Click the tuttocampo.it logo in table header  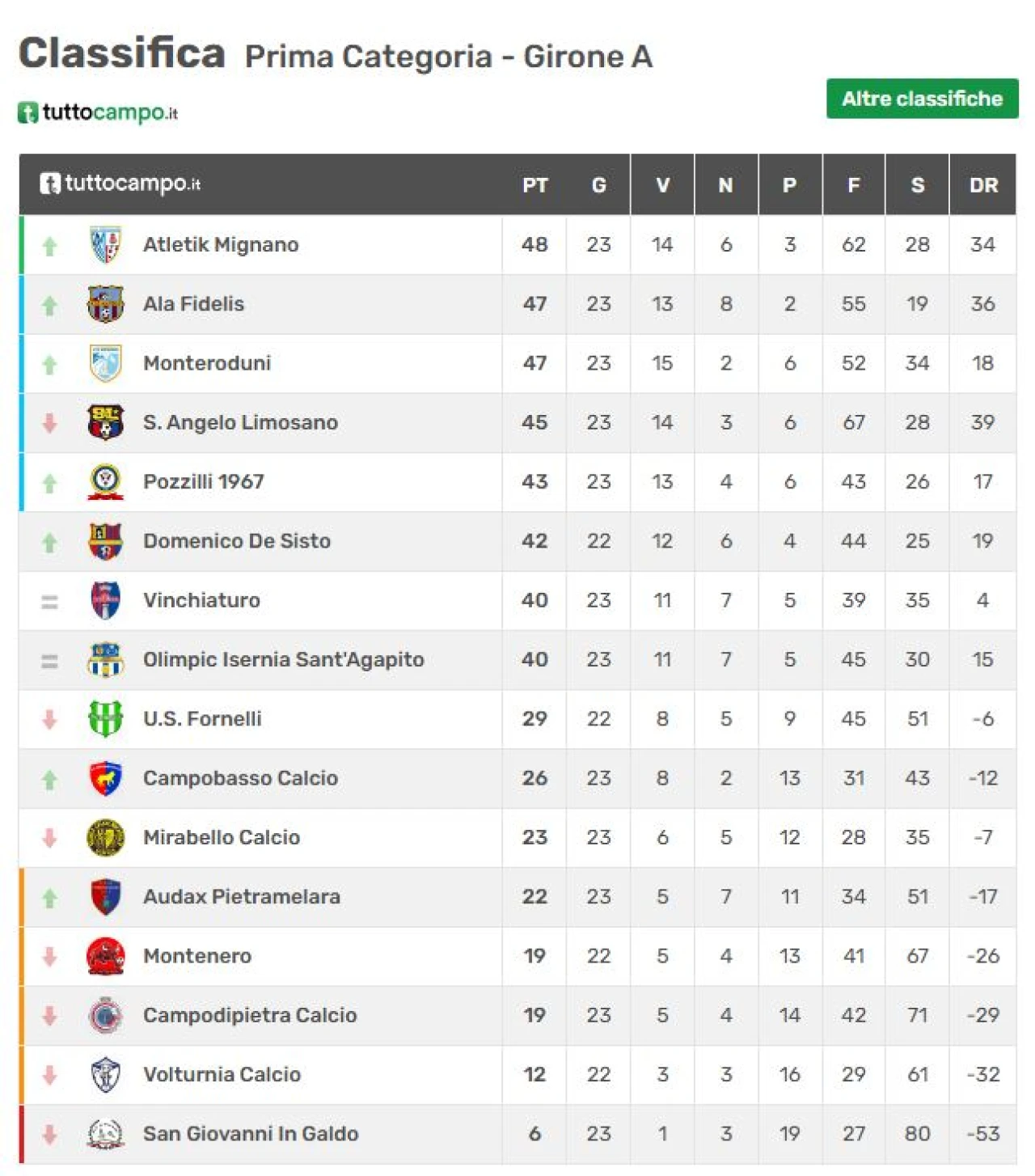pos(120,184)
